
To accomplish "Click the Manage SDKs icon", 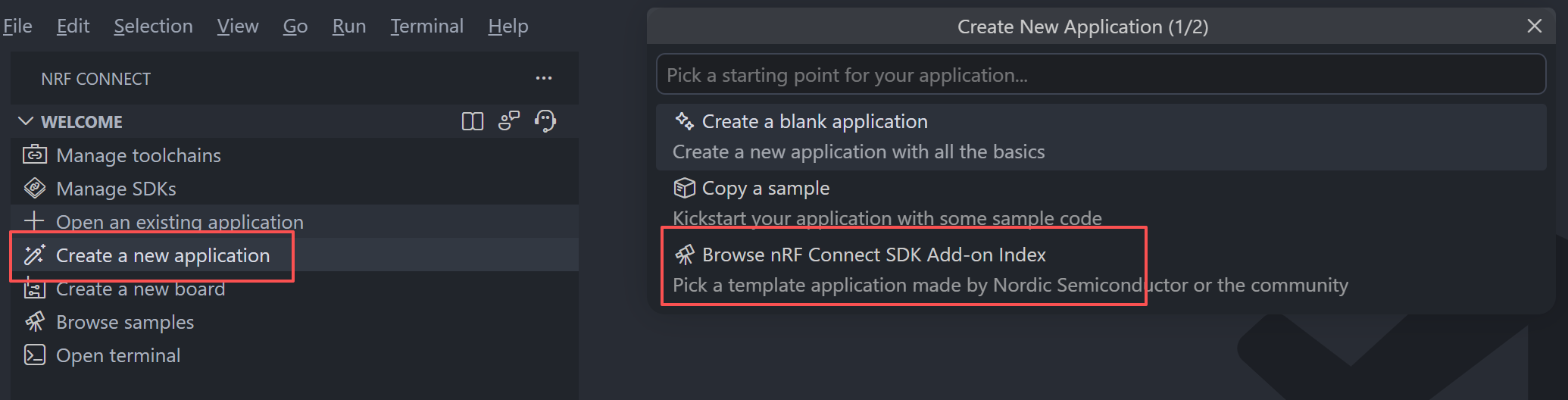I will click(35, 188).
